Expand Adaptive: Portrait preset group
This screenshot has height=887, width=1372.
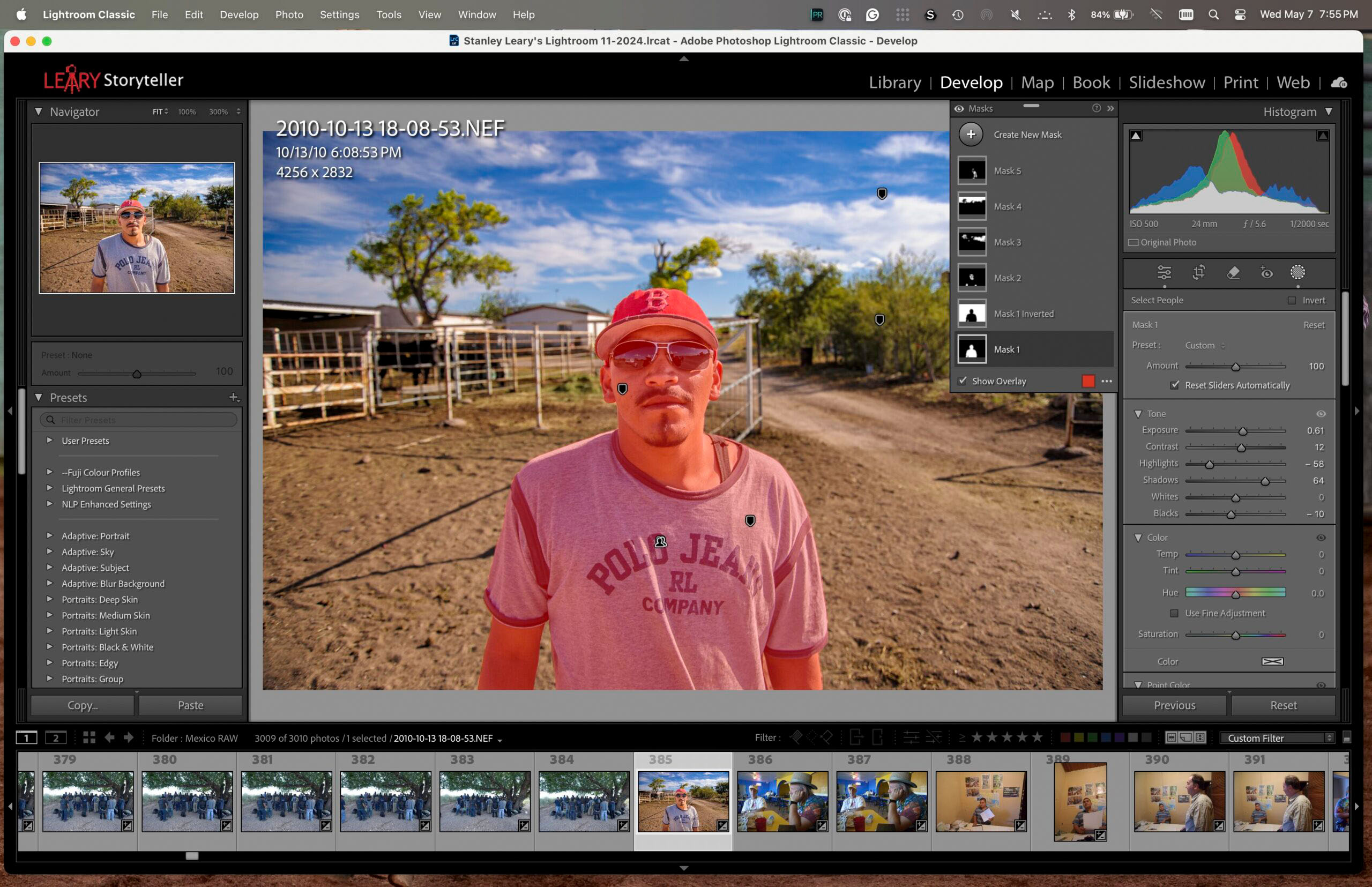49,535
